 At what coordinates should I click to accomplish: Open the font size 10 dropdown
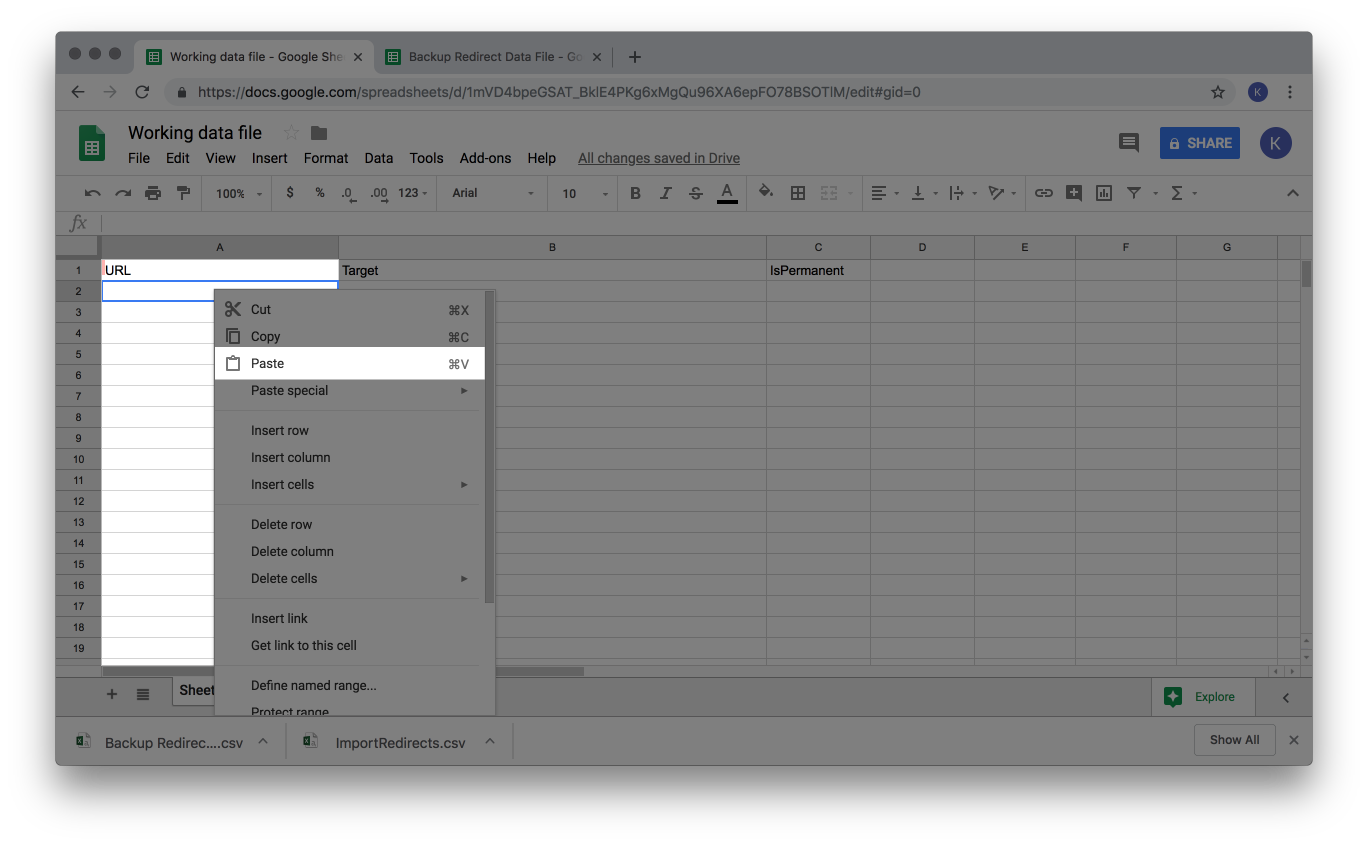pos(585,193)
